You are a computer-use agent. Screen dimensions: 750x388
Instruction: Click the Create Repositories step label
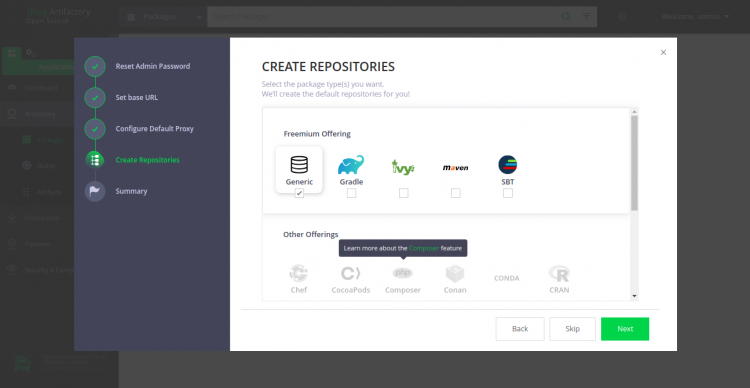(x=148, y=160)
